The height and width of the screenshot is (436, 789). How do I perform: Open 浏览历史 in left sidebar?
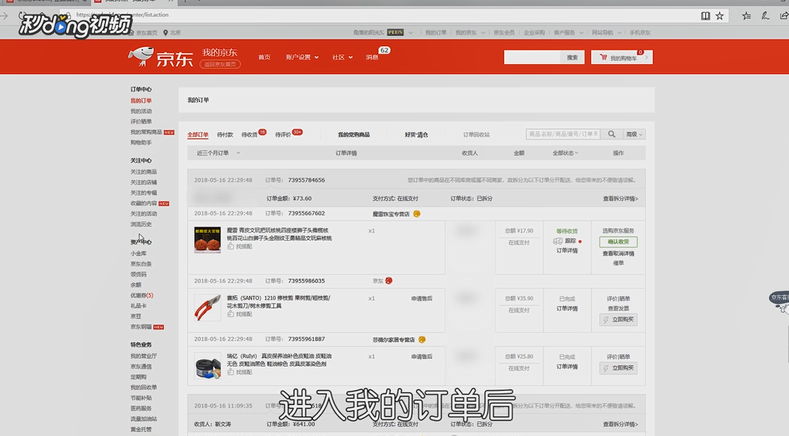[x=141, y=225]
